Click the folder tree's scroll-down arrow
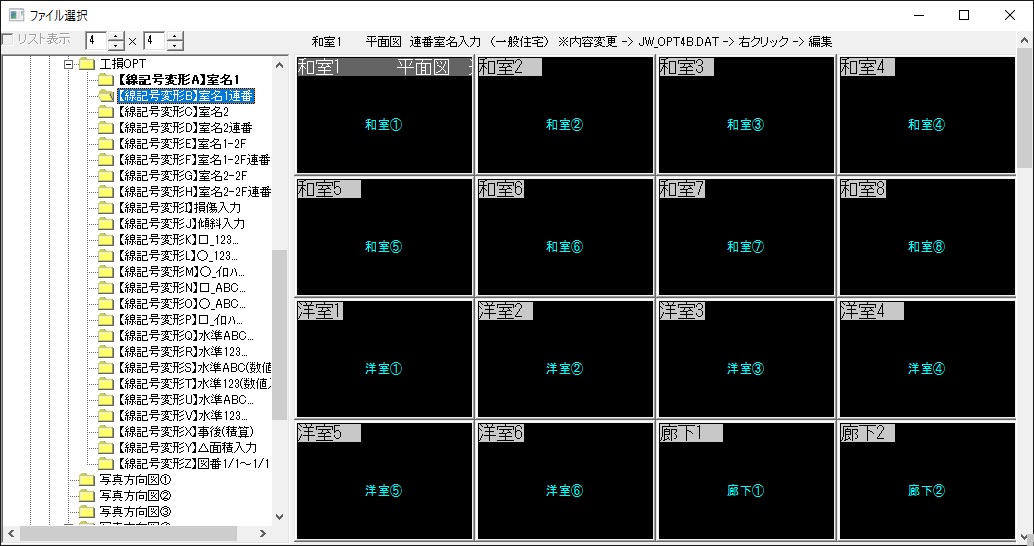Screen dimensions: 1034x546 [280, 517]
